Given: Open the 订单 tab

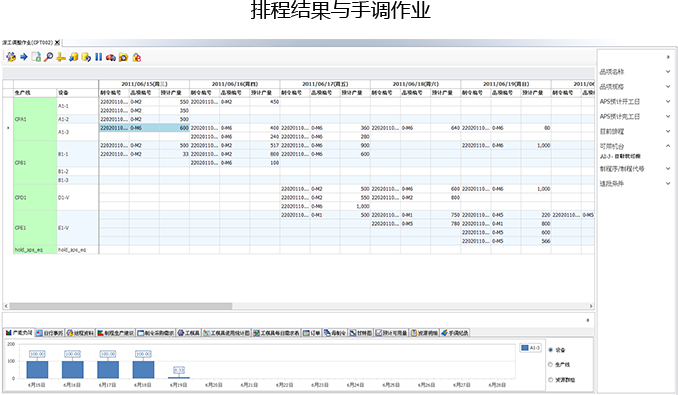Looking at the screenshot, I should pyautogui.click(x=312, y=333).
